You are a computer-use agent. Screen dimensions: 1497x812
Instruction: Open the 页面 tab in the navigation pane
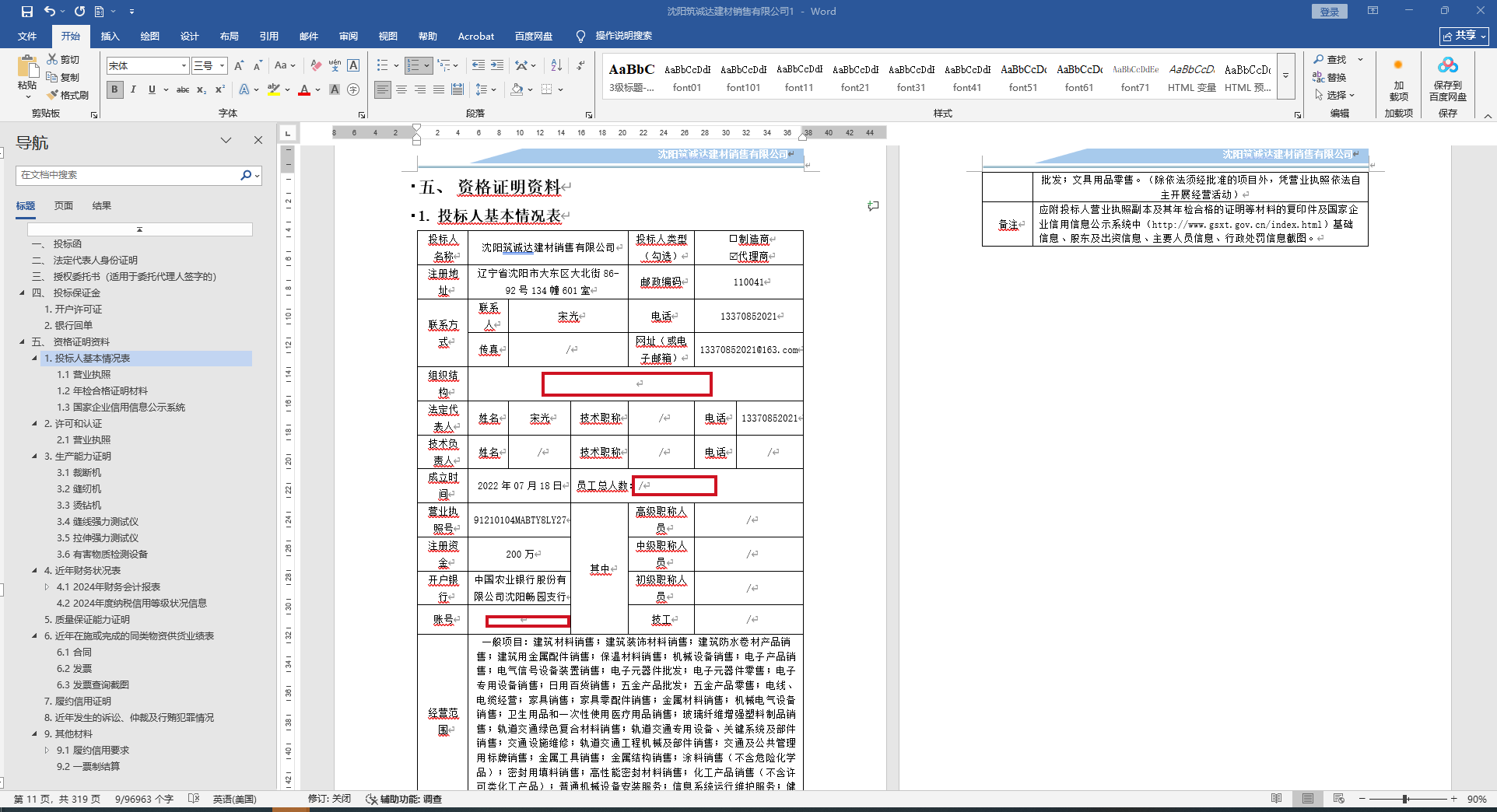tap(63, 205)
